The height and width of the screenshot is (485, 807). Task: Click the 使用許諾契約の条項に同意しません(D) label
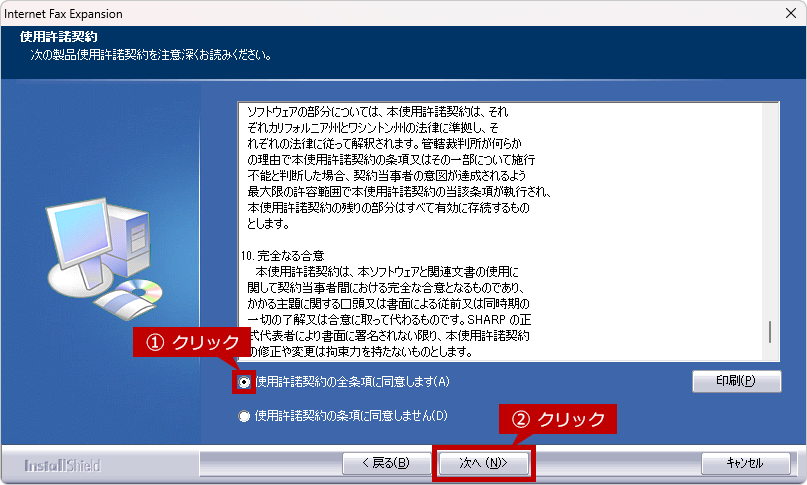[x=350, y=416]
